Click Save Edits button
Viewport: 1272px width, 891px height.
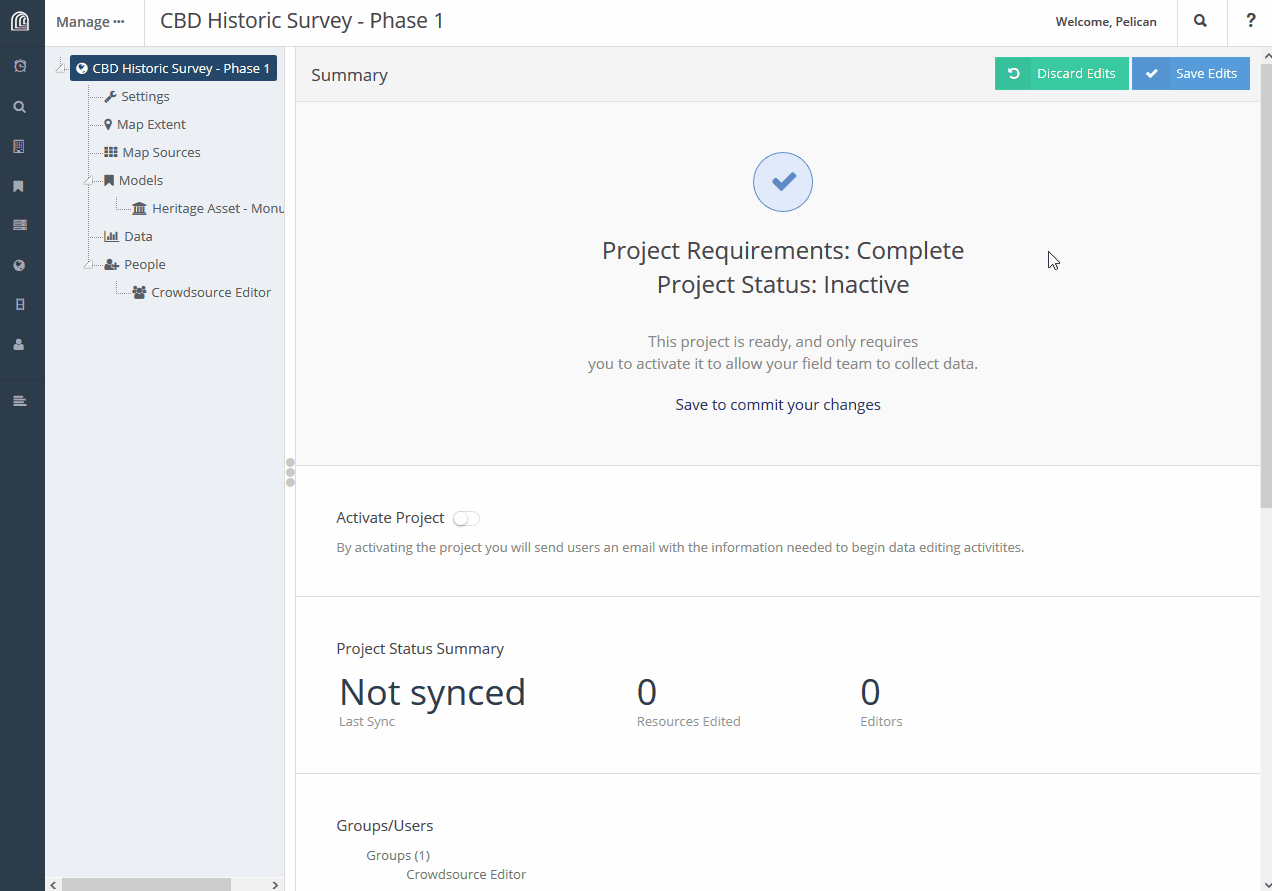pos(1191,74)
